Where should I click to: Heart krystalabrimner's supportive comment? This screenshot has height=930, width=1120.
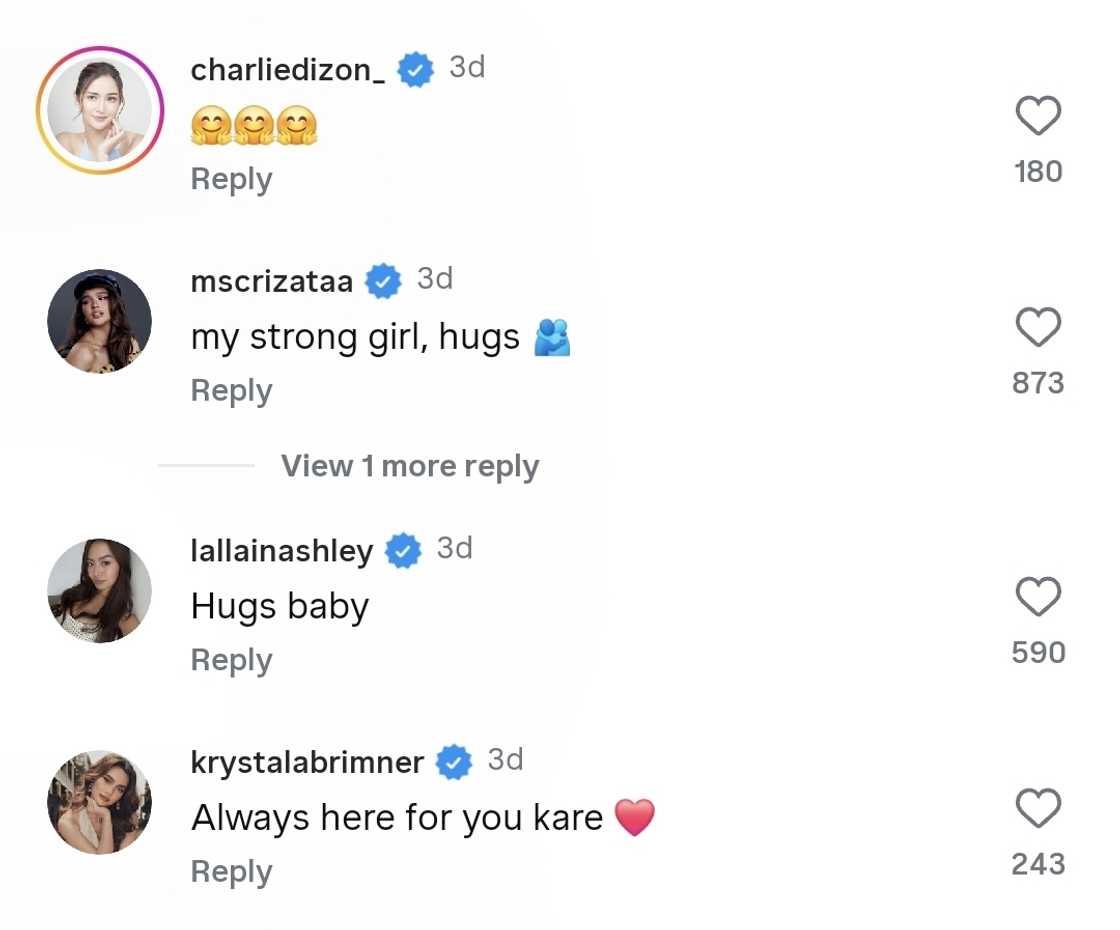(x=1038, y=806)
